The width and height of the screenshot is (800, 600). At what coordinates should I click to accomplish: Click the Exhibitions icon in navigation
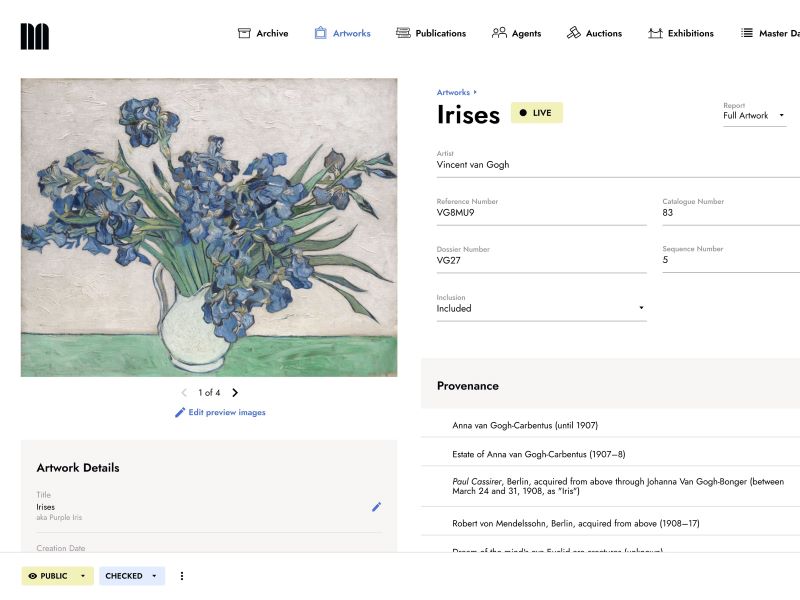point(656,33)
